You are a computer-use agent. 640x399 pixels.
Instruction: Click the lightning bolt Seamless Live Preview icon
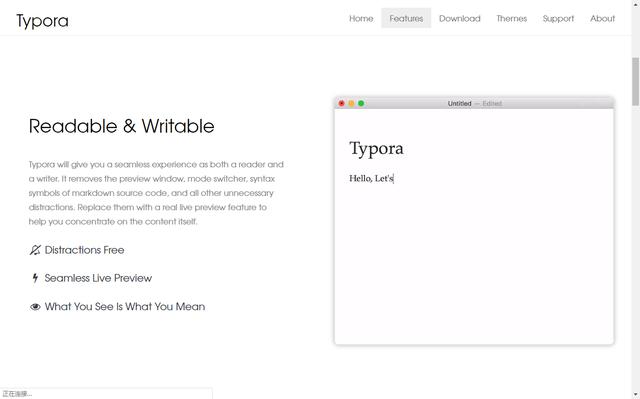(35, 278)
